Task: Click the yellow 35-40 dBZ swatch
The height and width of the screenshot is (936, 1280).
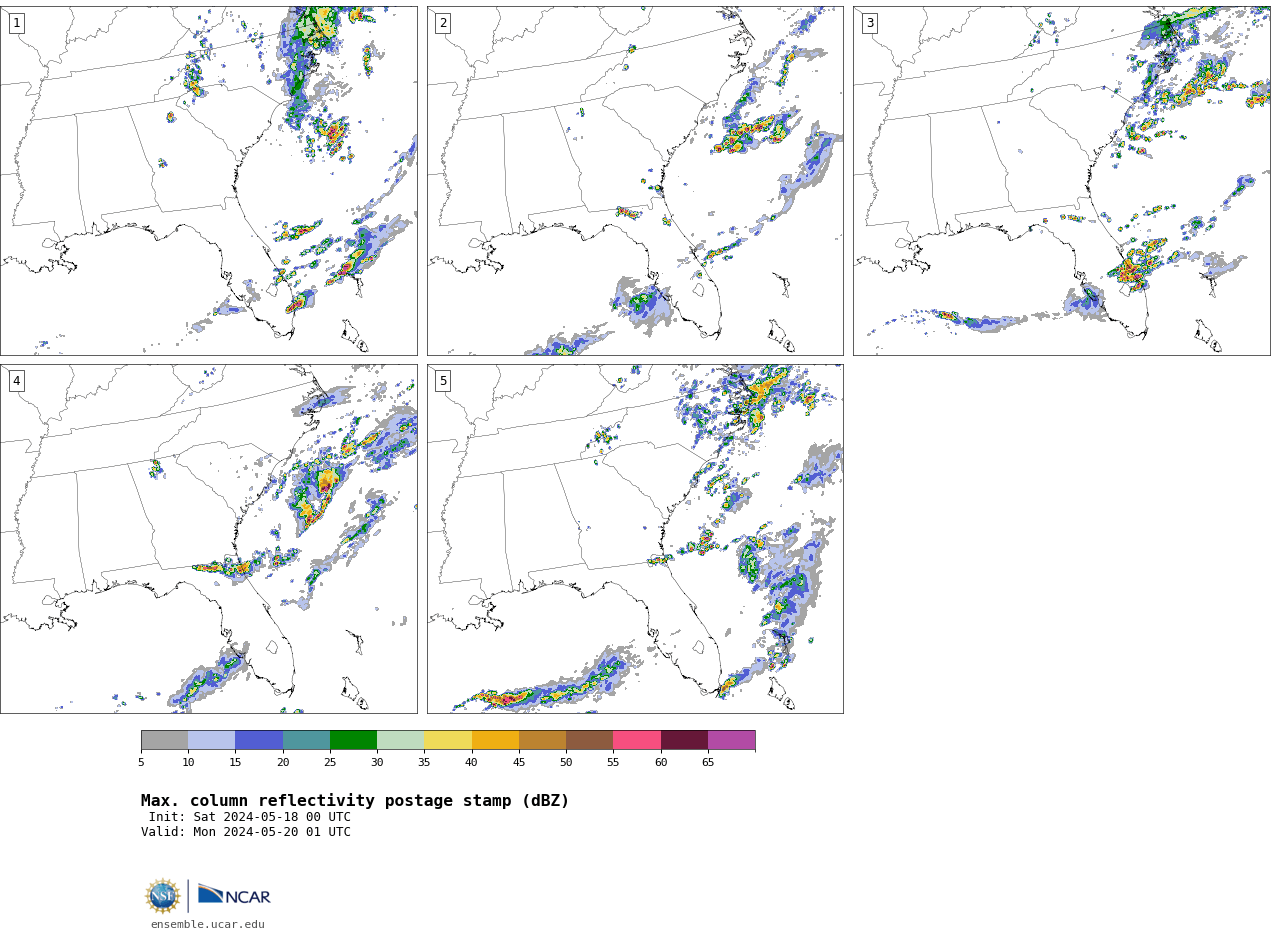Action: (x=448, y=740)
